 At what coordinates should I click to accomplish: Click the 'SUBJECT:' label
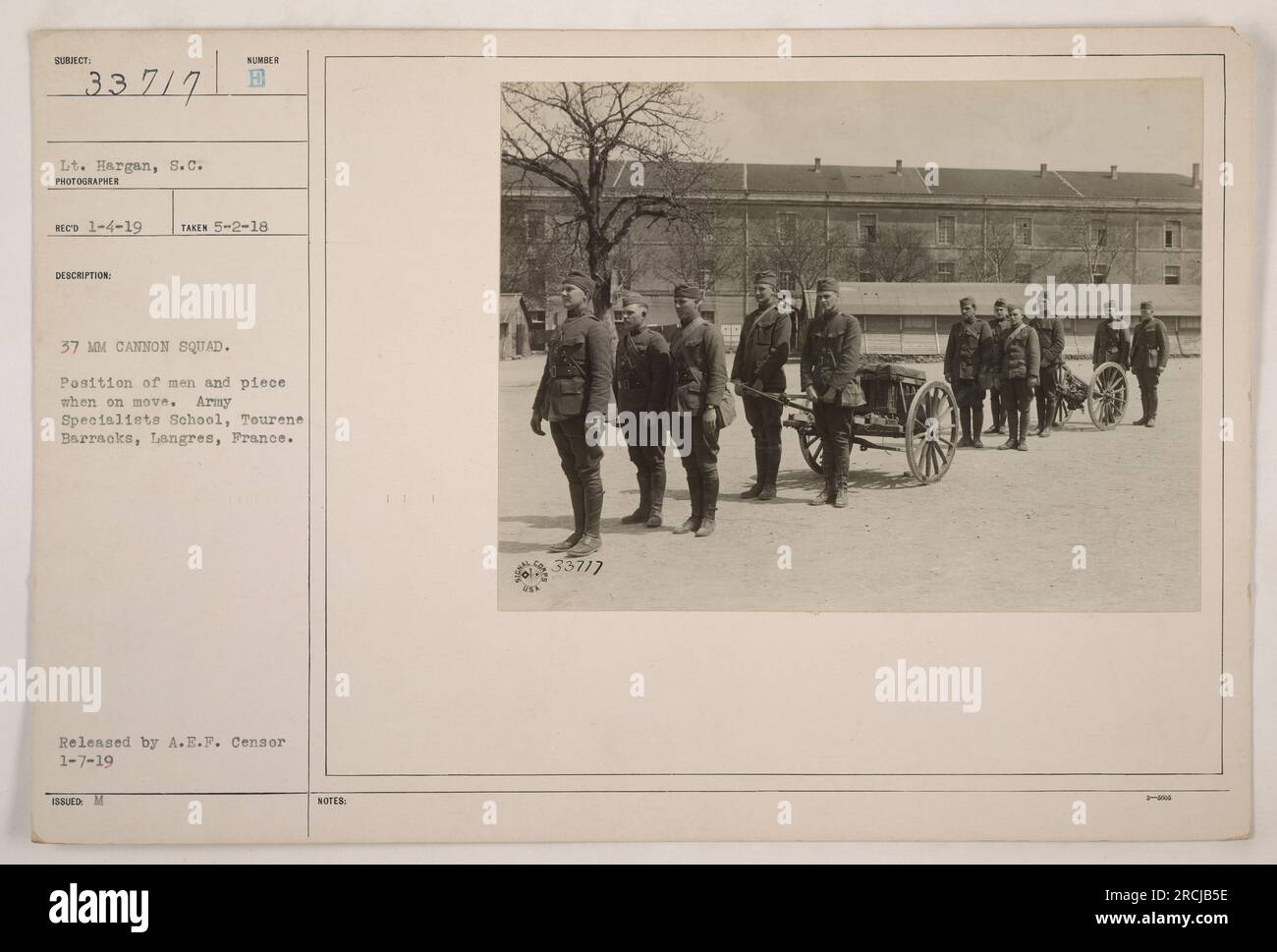74,60
